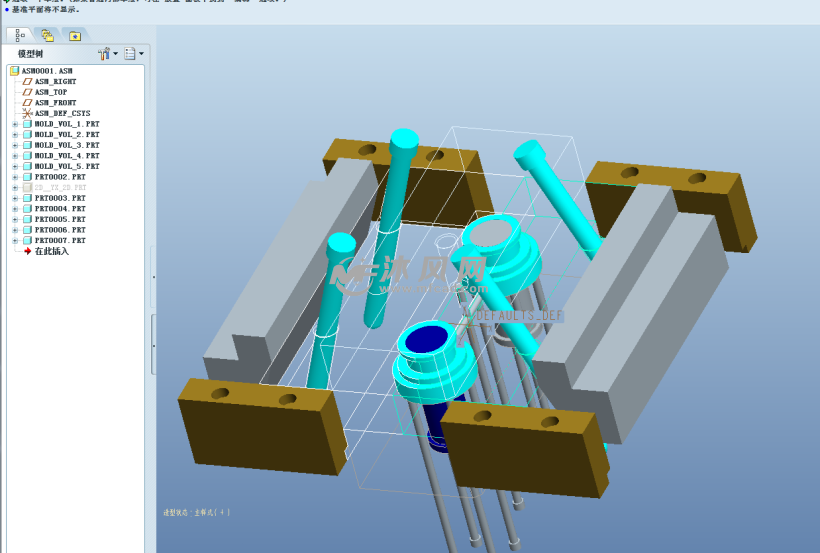
Task: Switch to the Model Tree tab
Action: tap(21, 35)
